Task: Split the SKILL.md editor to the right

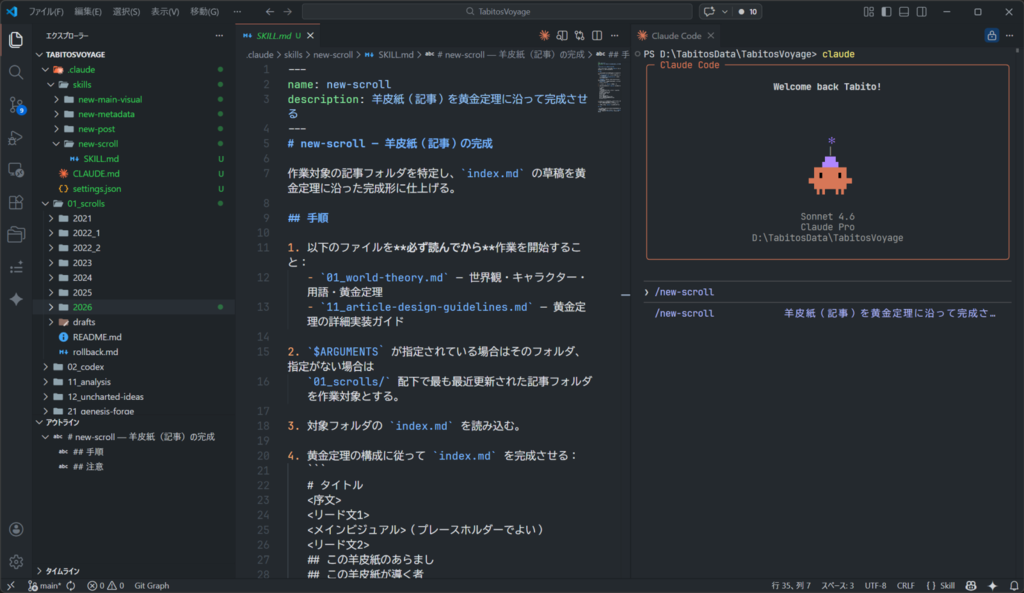Action: [597, 35]
